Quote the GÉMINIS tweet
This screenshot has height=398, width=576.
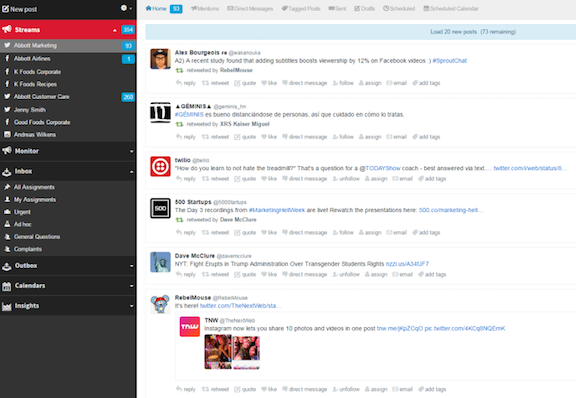tap(245, 137)
